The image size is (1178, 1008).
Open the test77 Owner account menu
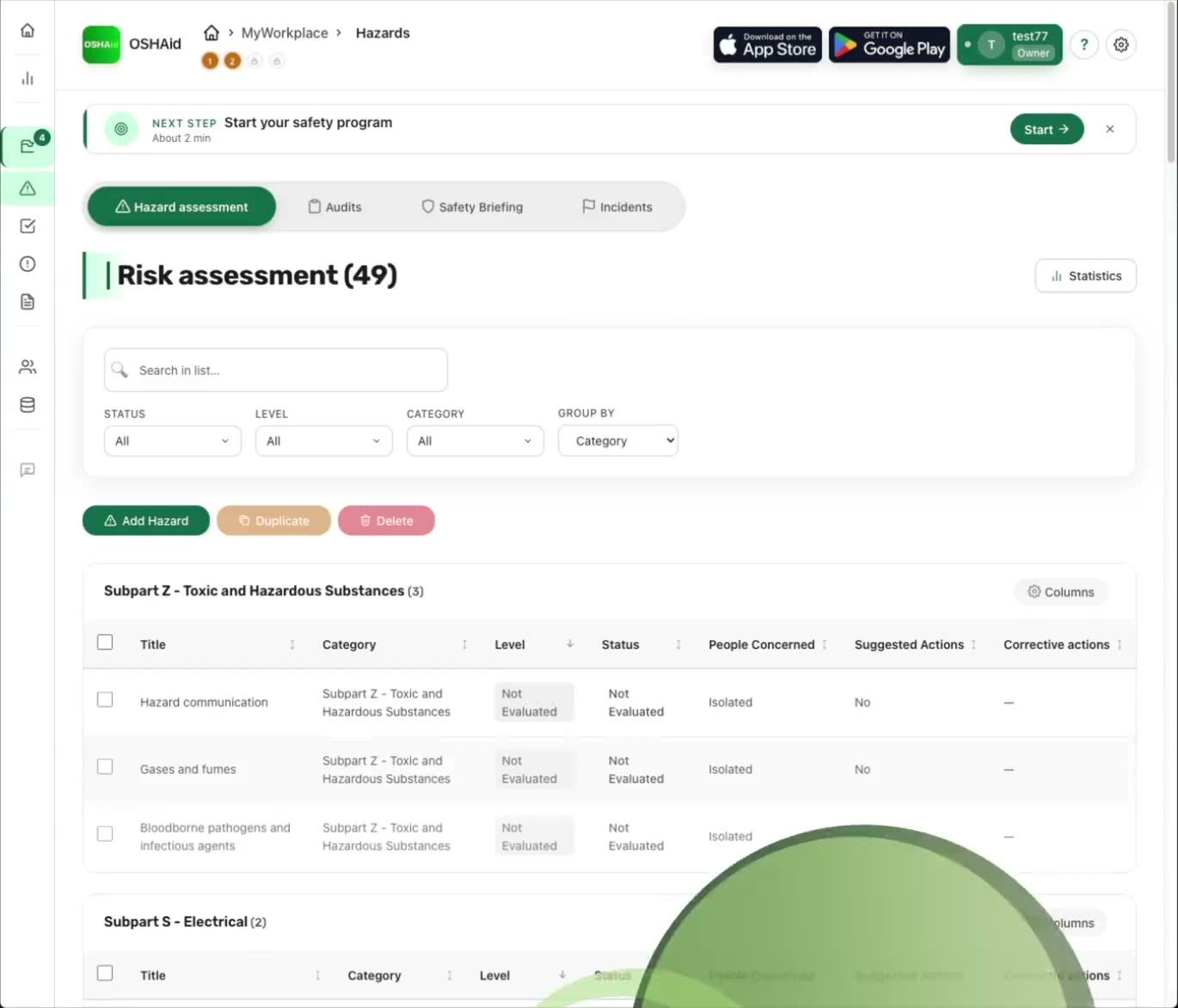1010,45
